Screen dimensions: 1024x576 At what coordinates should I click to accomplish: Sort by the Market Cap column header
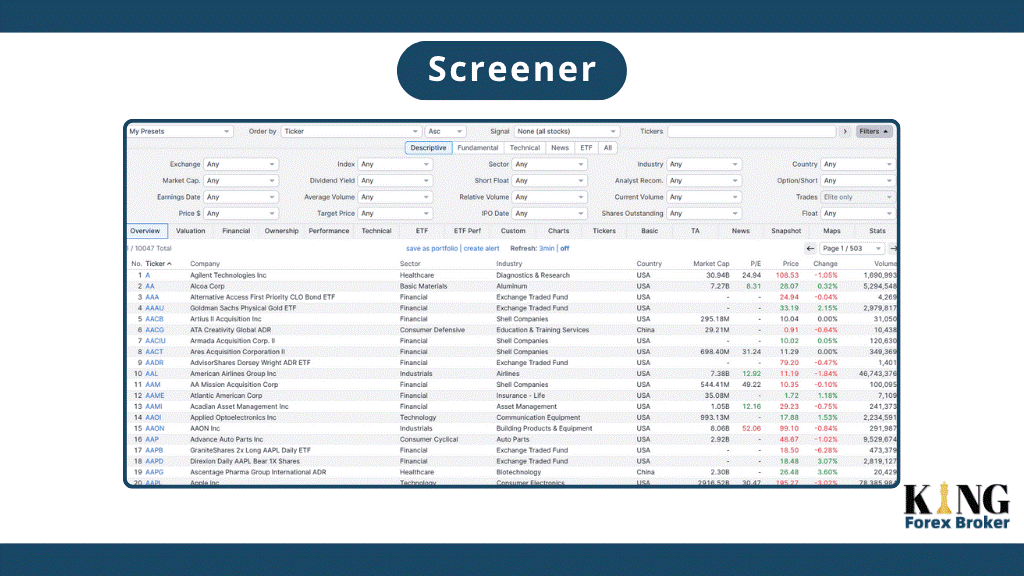(x=711, y=264)
